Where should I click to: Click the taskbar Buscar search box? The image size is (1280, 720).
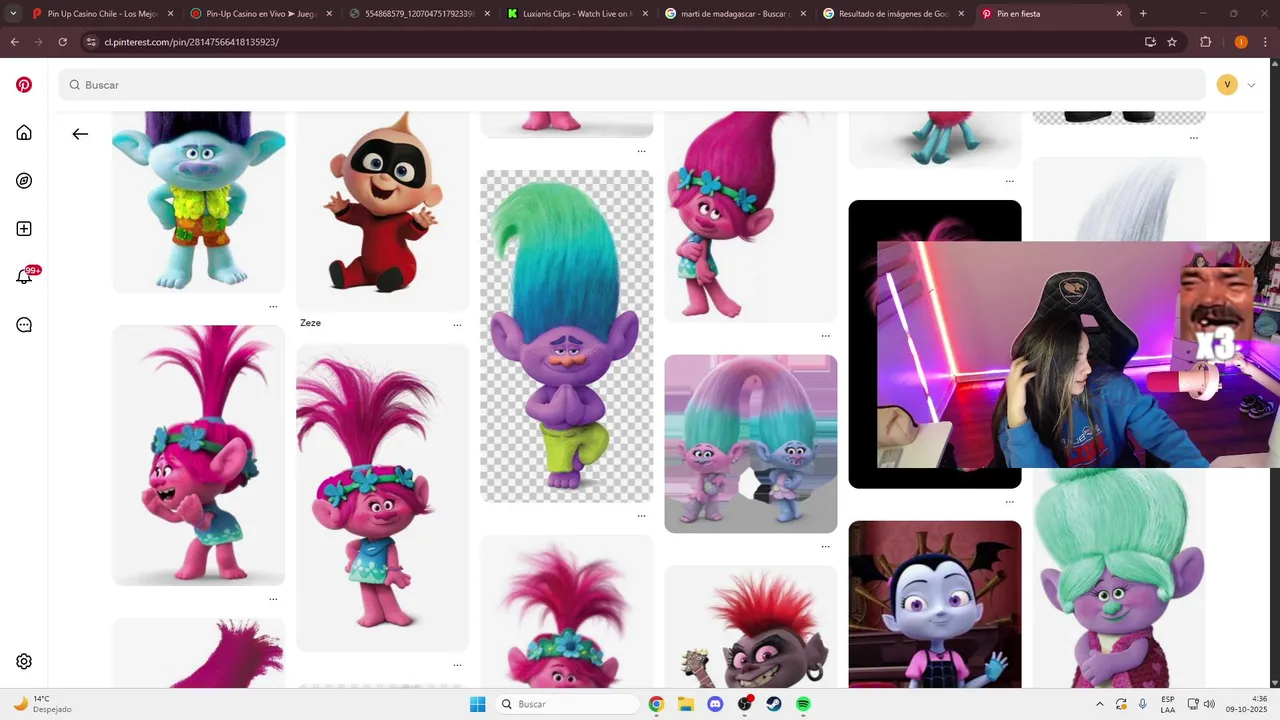[568, 704]
